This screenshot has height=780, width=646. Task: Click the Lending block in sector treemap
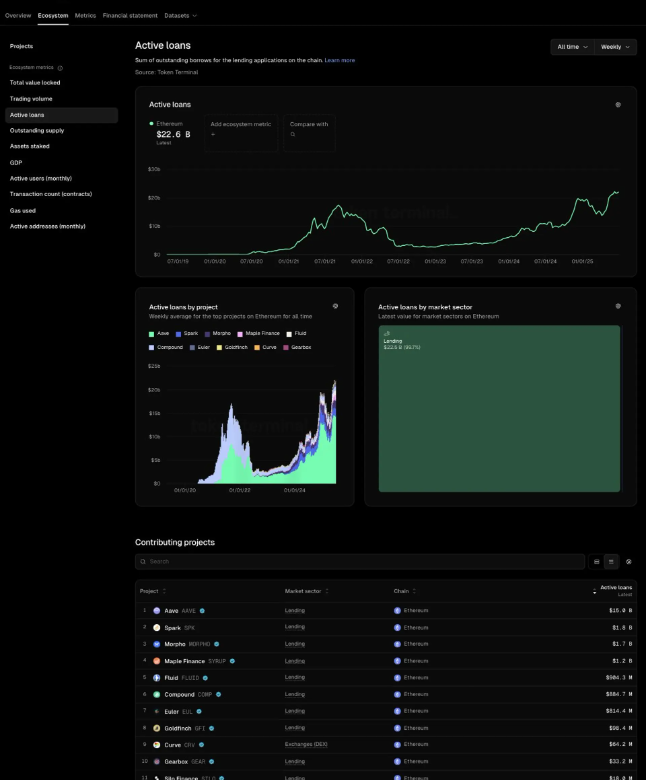[499, 409]
